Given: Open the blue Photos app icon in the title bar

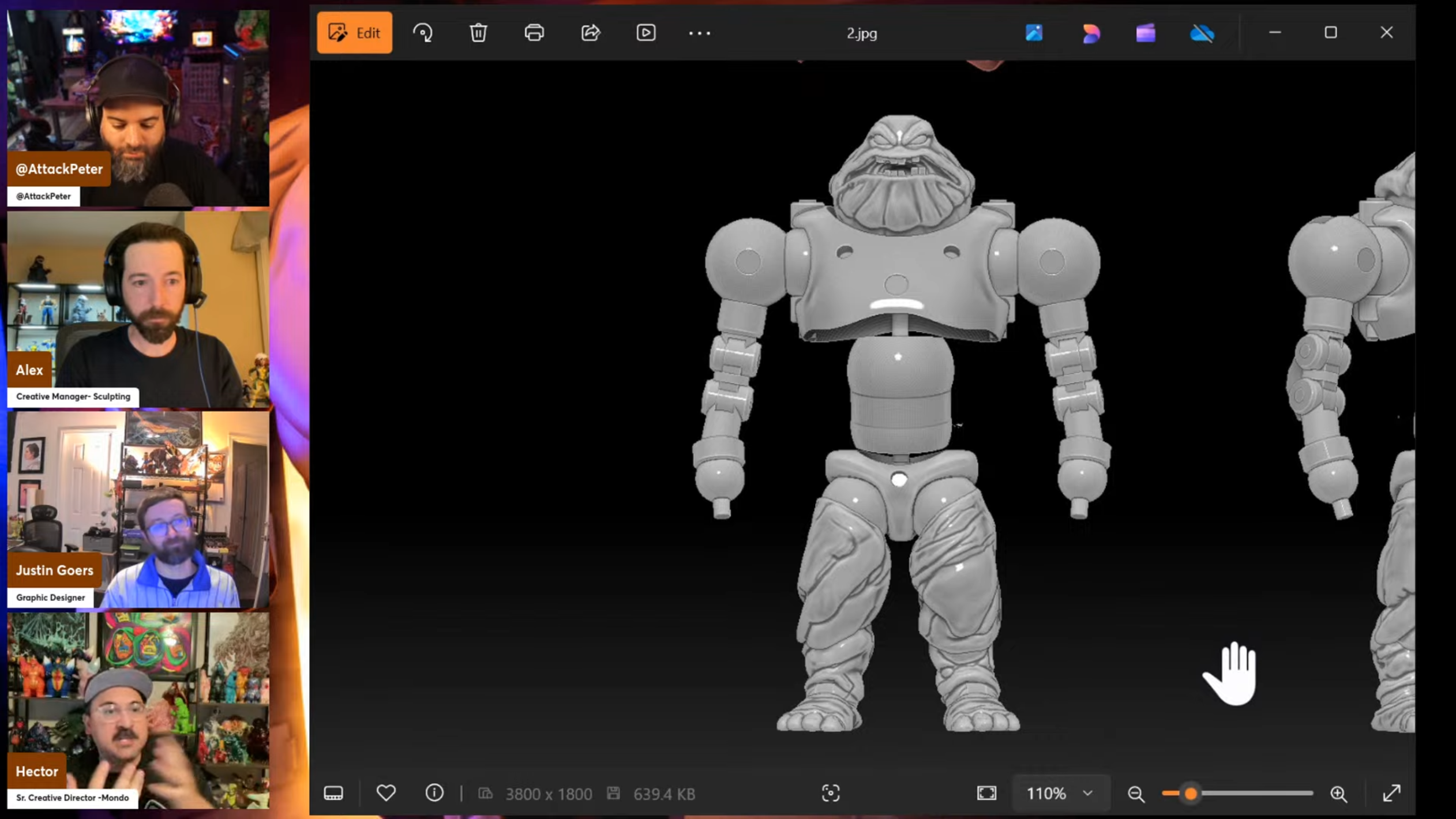Looking at the screenshot, I should pyautogui.click(x=1034, y=33).
